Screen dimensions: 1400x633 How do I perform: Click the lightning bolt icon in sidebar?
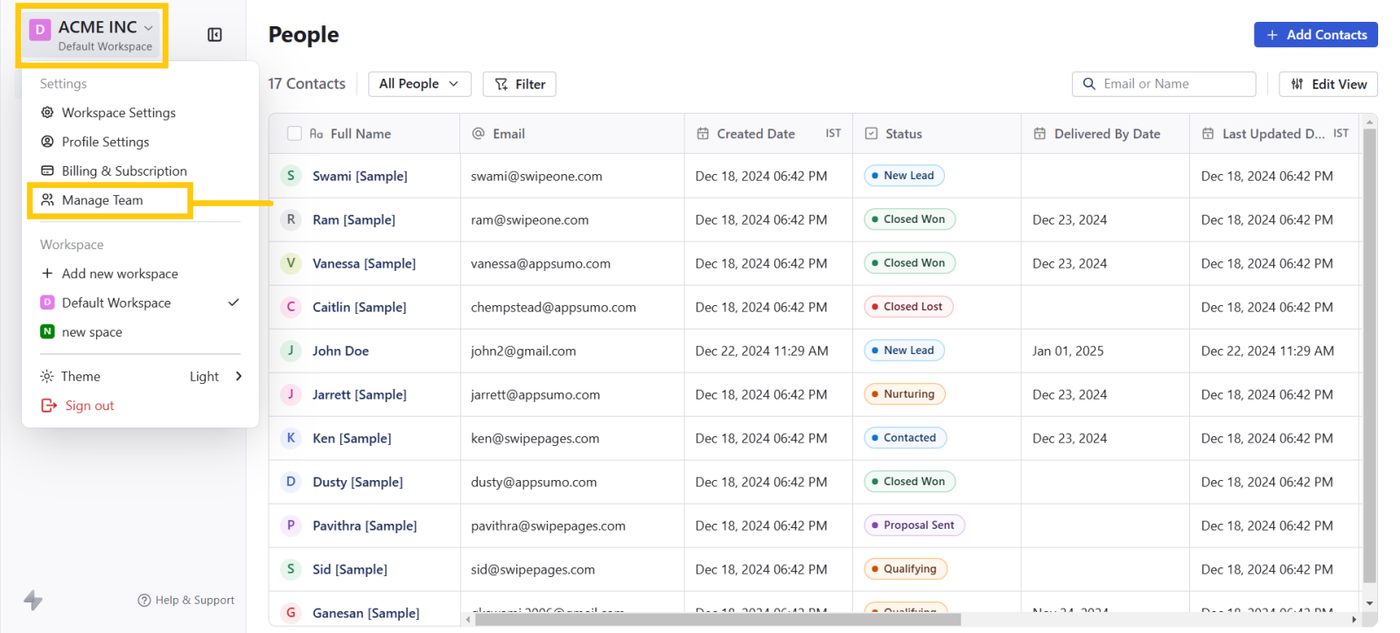pyautogui.click(x=33, y=600)
